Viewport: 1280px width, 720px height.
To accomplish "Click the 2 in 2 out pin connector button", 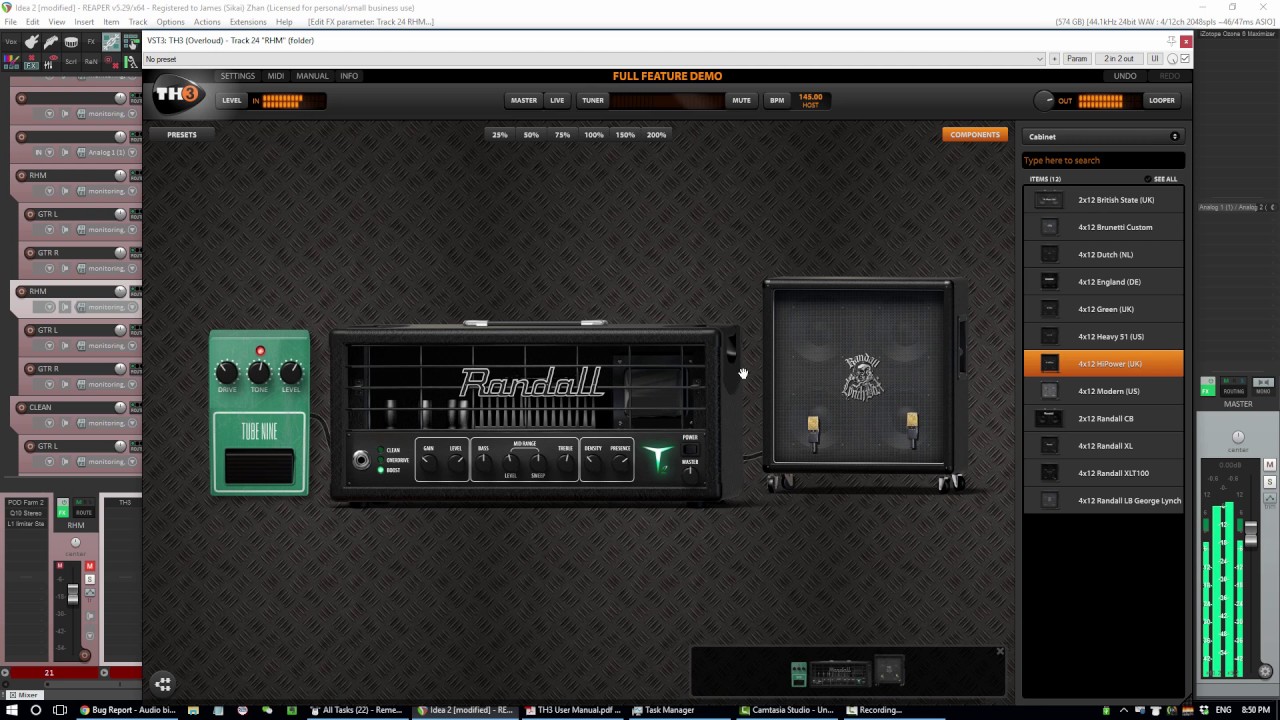I will [1119, 59].
